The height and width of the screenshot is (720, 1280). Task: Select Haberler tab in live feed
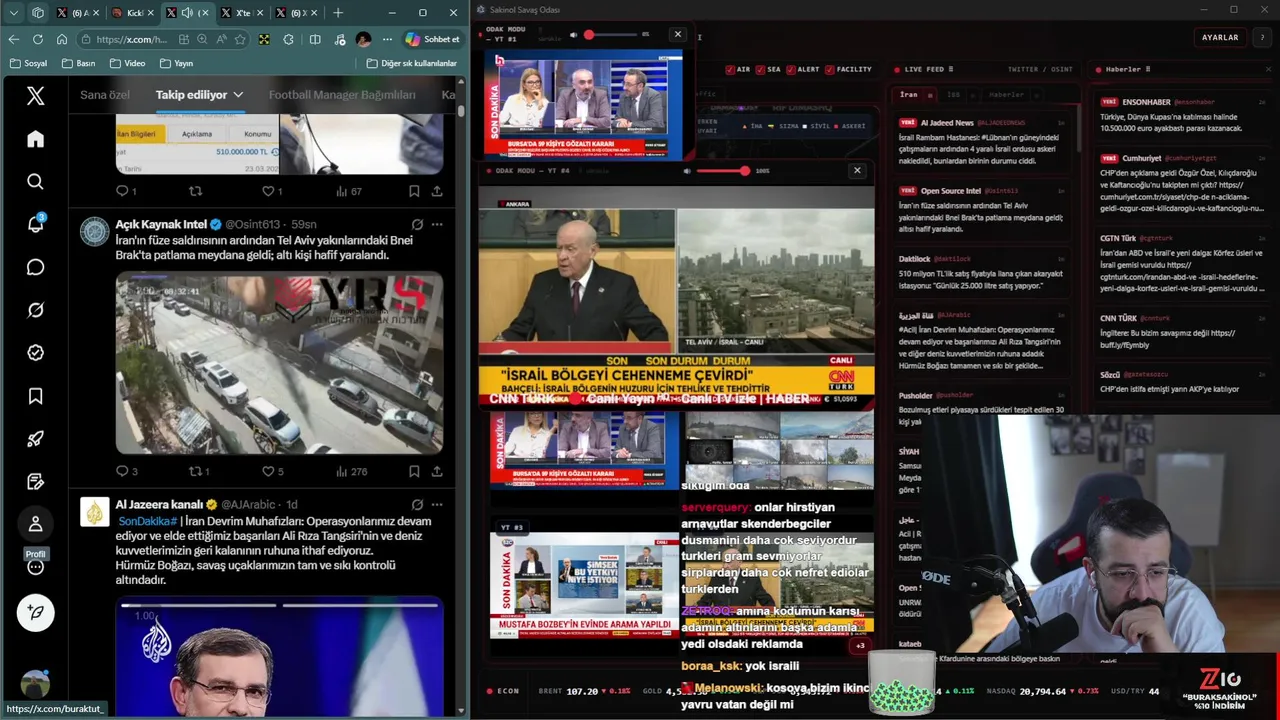1006,94
